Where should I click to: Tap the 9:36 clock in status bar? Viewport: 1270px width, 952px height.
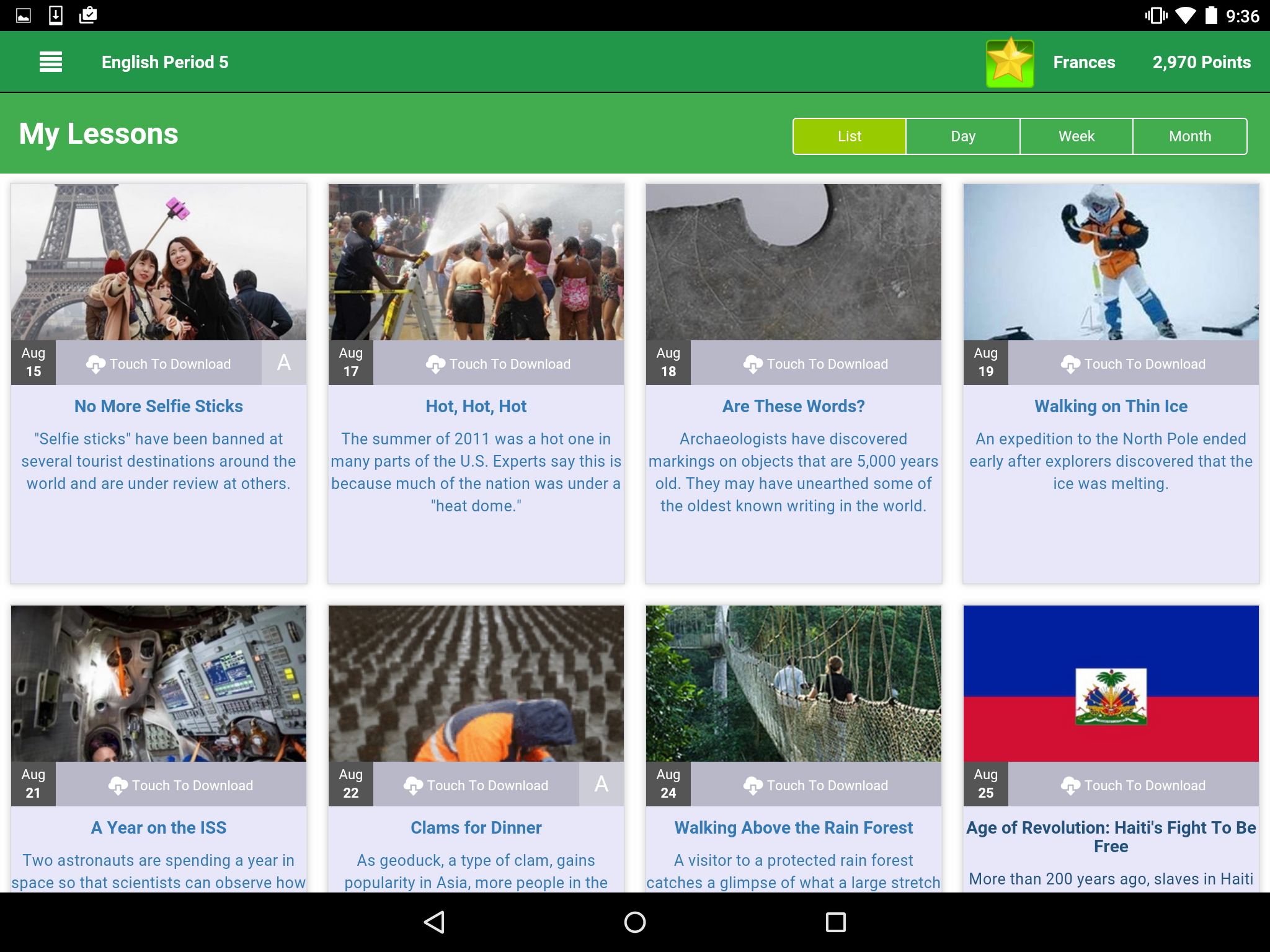point(1242,16)
